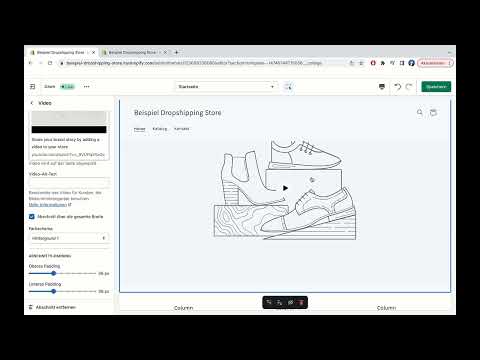Click the browser forward arrow
This screenshot has width=480, height=360.
(40, 63)
